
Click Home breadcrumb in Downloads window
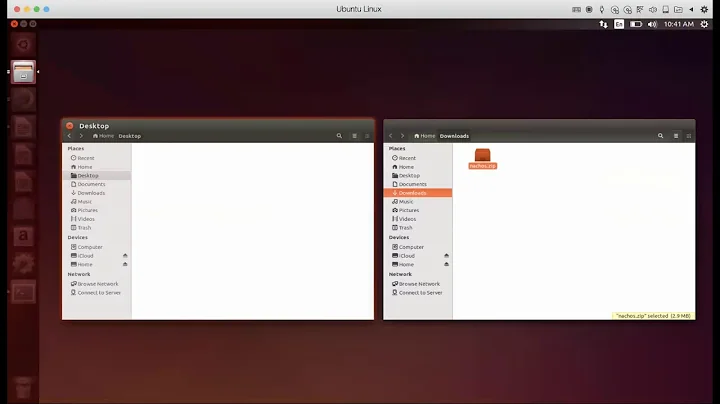click(x=425, y=136)
